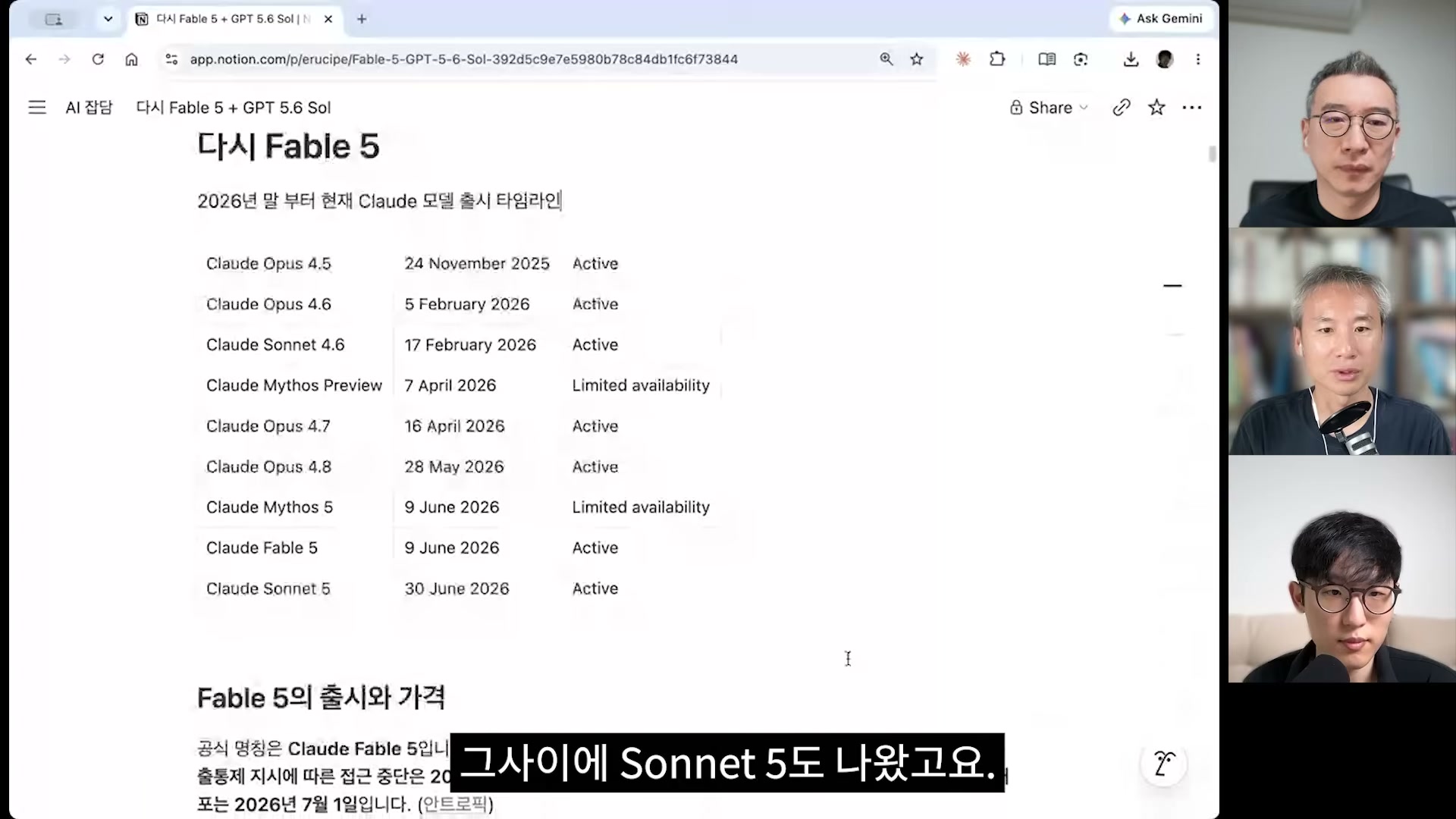
Task: Click the Ask Gemini button
Action: pyautogui.click(x=1160, y=19)
